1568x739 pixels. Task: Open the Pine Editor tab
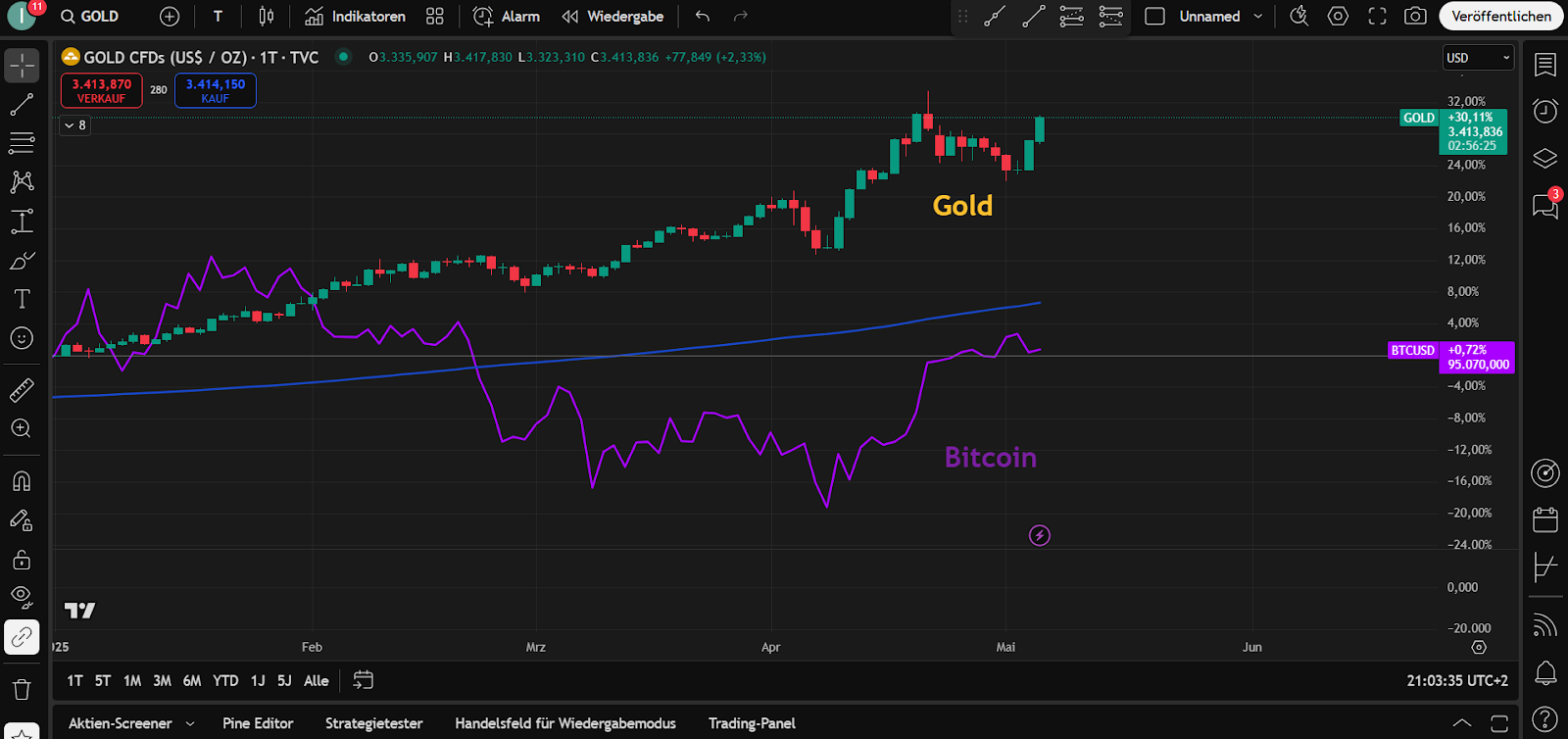pos(258,723)
